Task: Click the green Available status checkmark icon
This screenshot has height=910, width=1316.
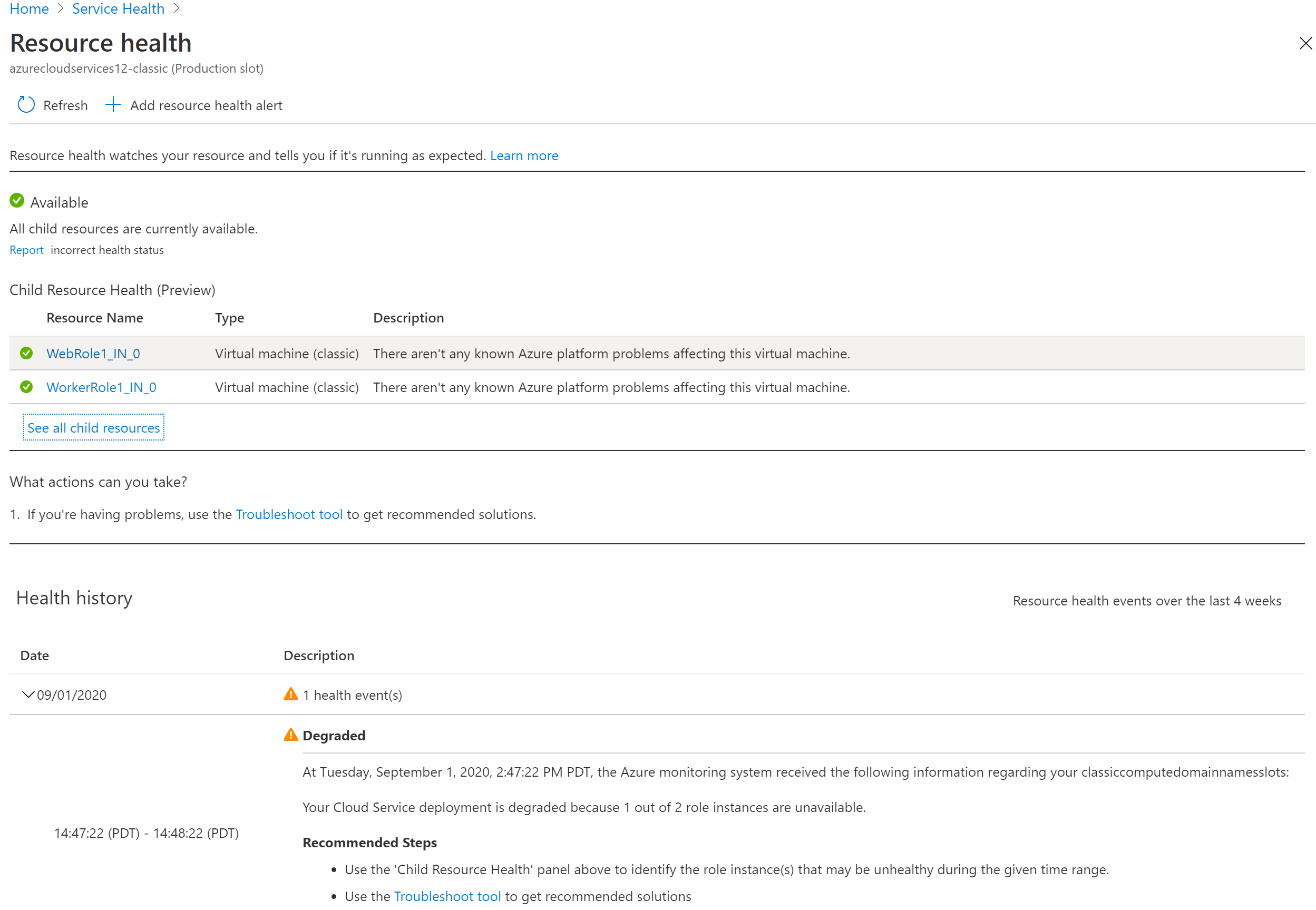Action: tap(17, 201)
